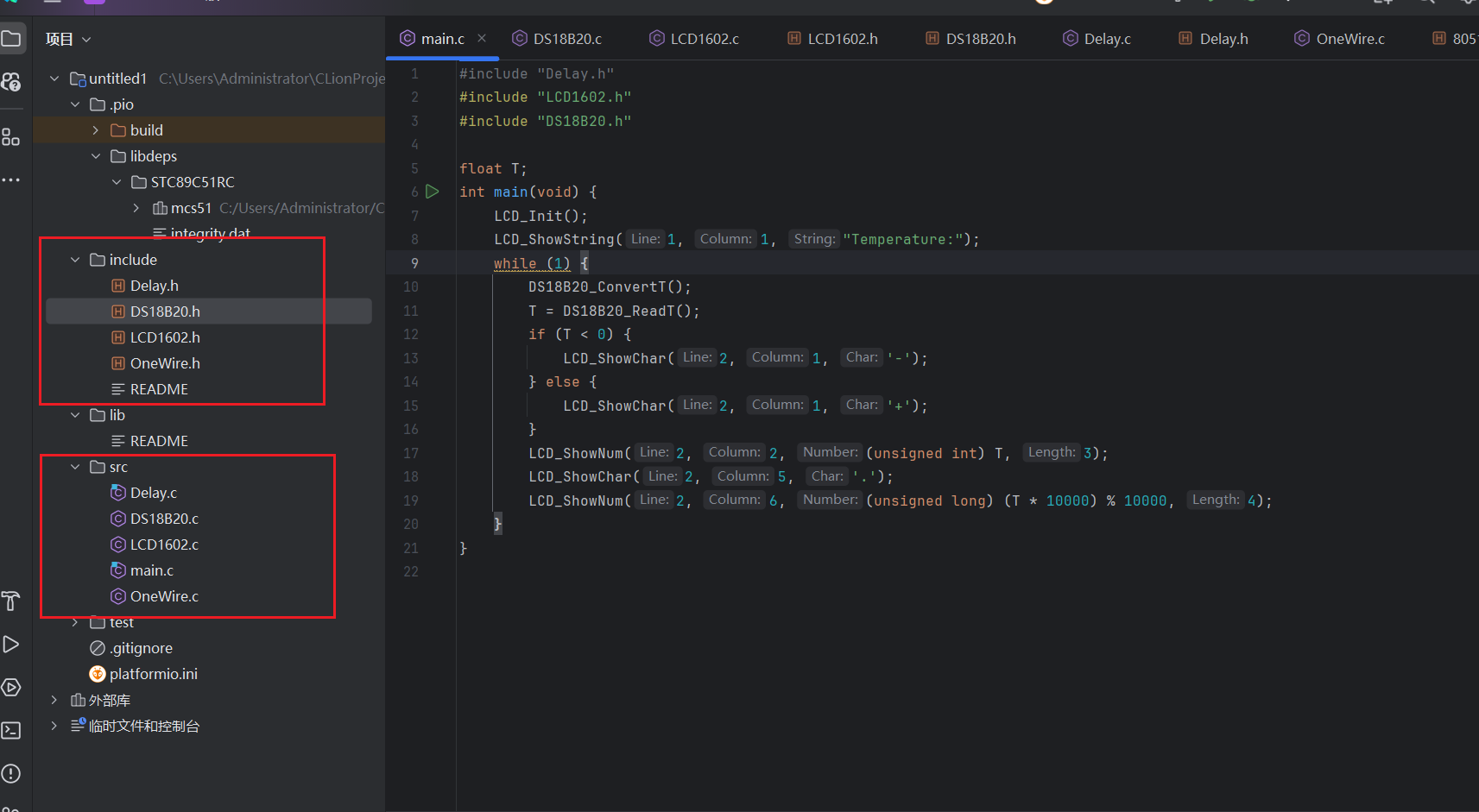Open the Problems tool window icon
Viewport: 1479px width, 812px height.
point(11,774)
